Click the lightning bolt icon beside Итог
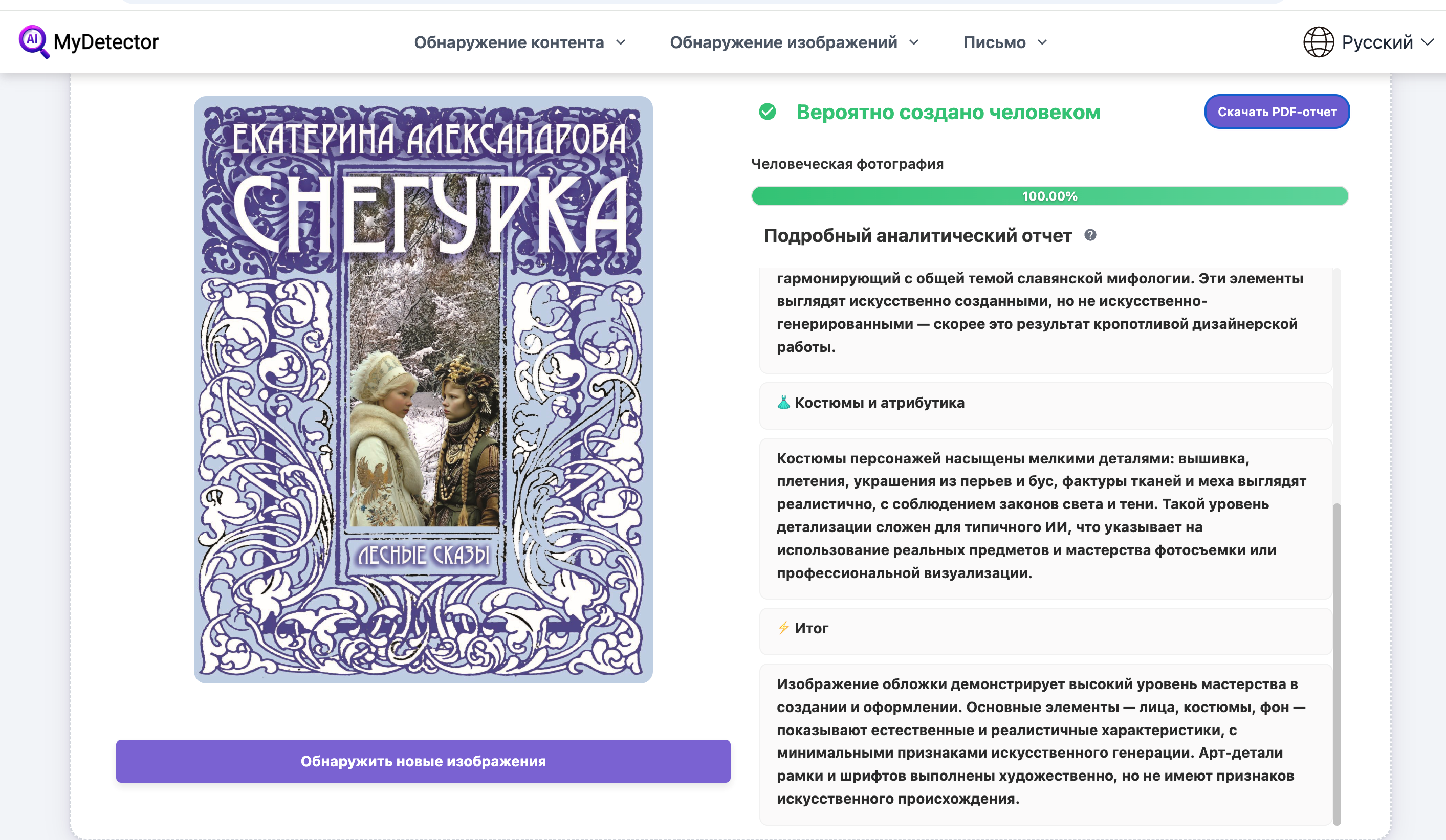 click(x=783, y=628)
